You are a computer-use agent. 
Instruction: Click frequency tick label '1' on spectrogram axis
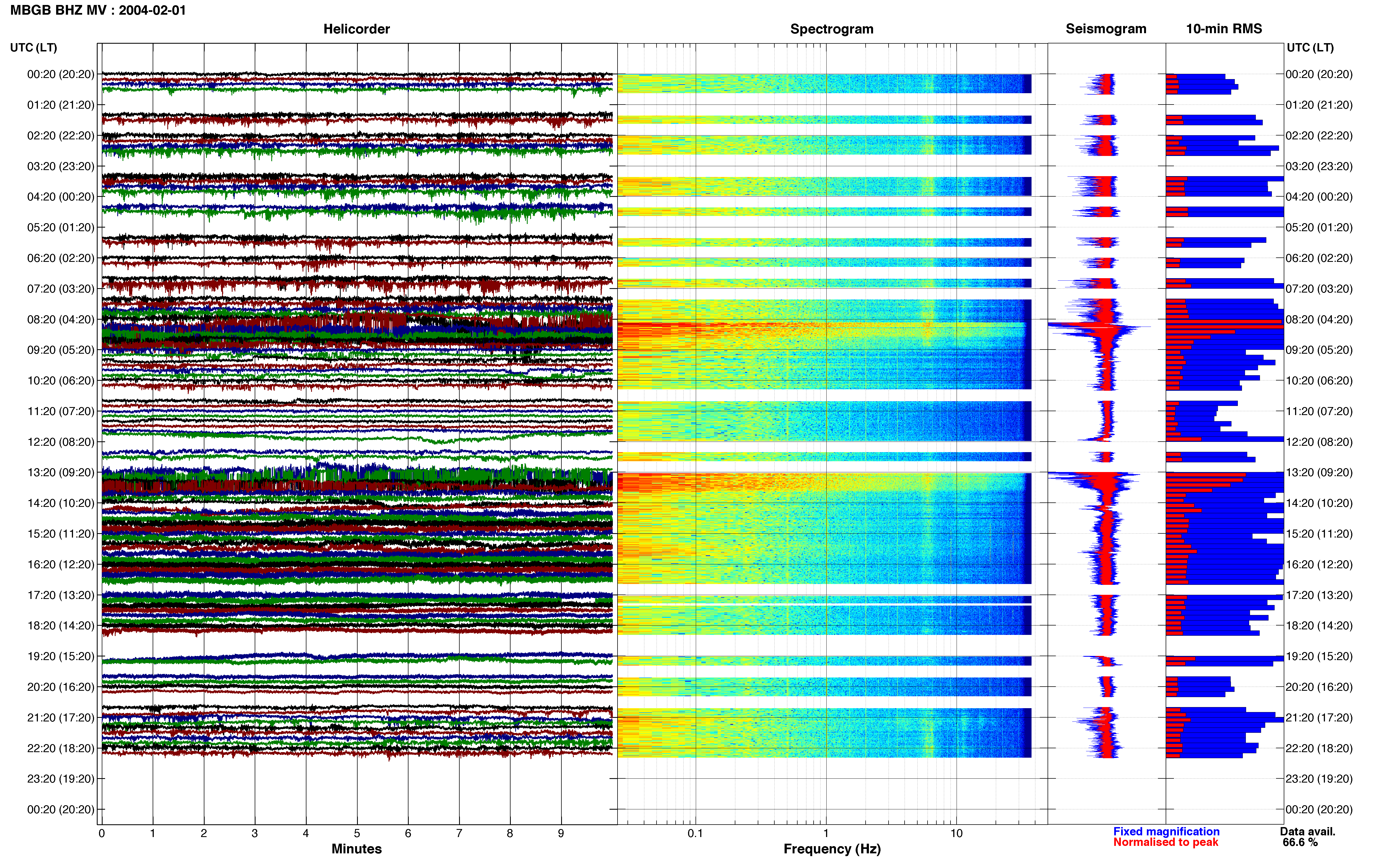coord(826,833)
